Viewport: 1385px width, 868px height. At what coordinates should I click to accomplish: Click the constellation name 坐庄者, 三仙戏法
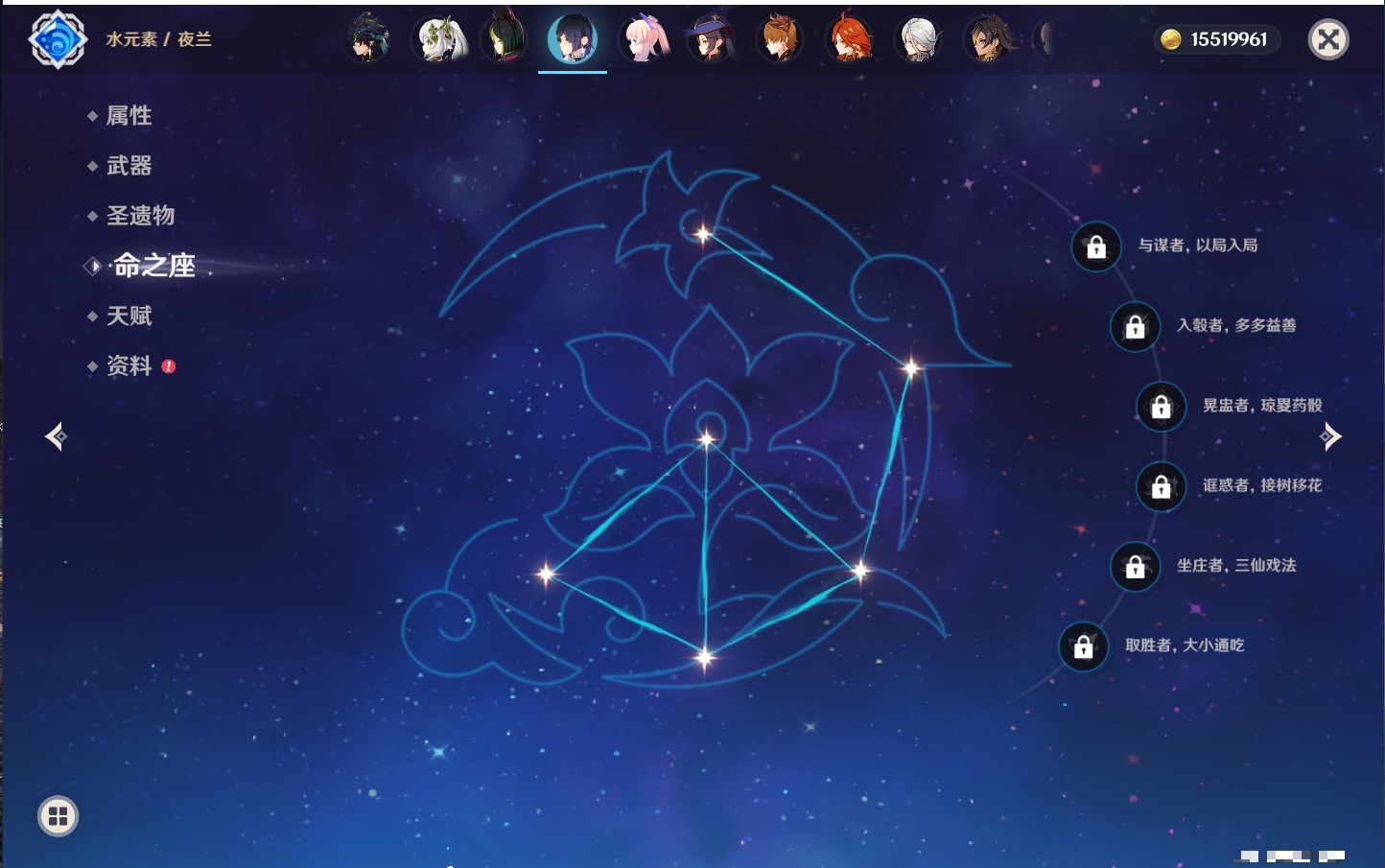[1236, 565]
